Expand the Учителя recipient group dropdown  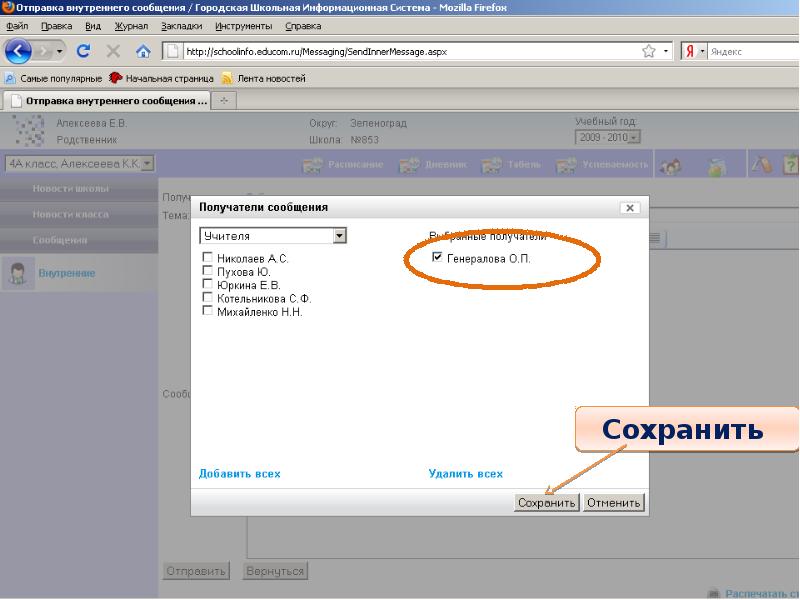point(339,236)
